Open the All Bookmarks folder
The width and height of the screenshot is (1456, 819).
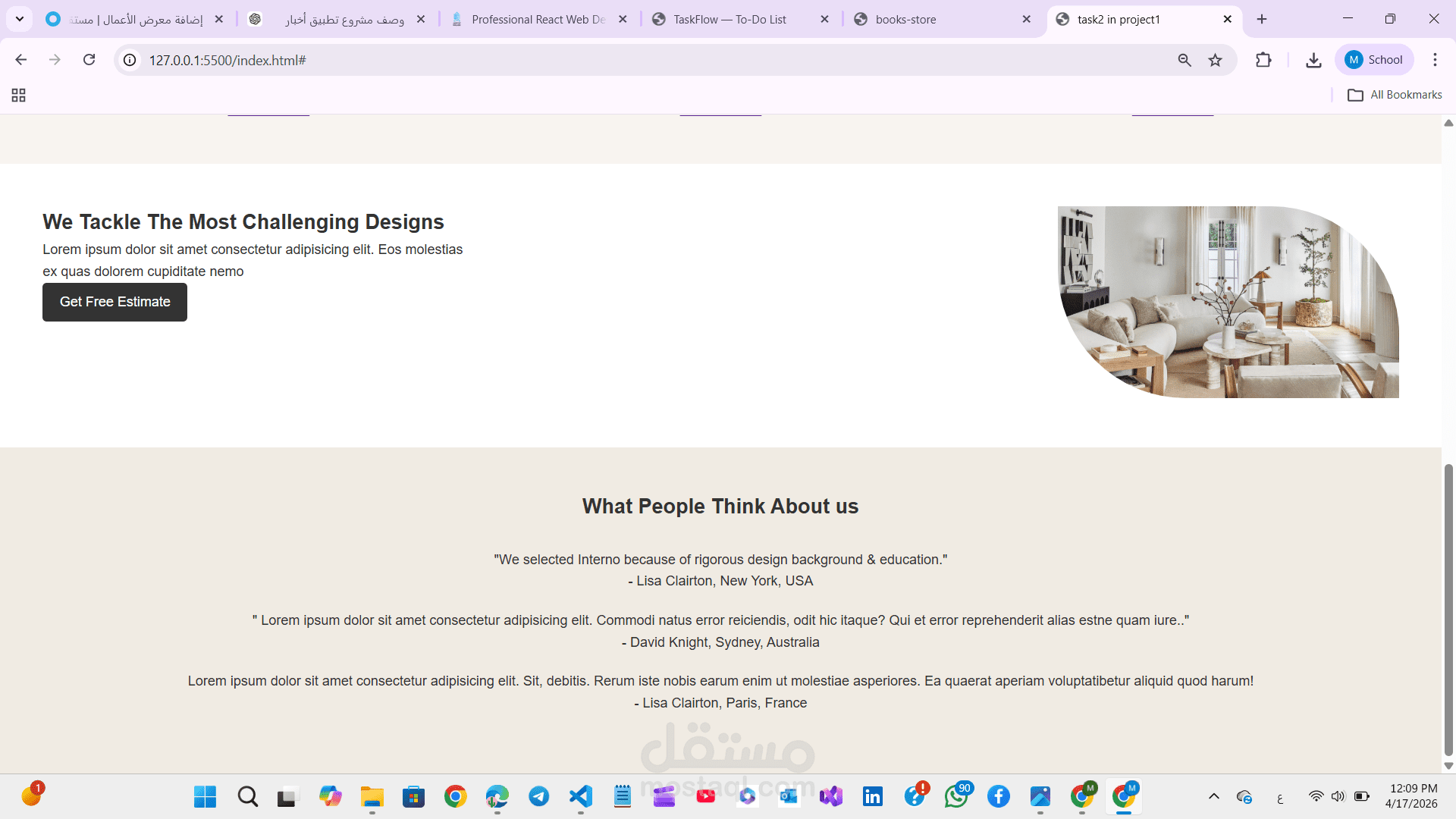[x=1395, y=95]
